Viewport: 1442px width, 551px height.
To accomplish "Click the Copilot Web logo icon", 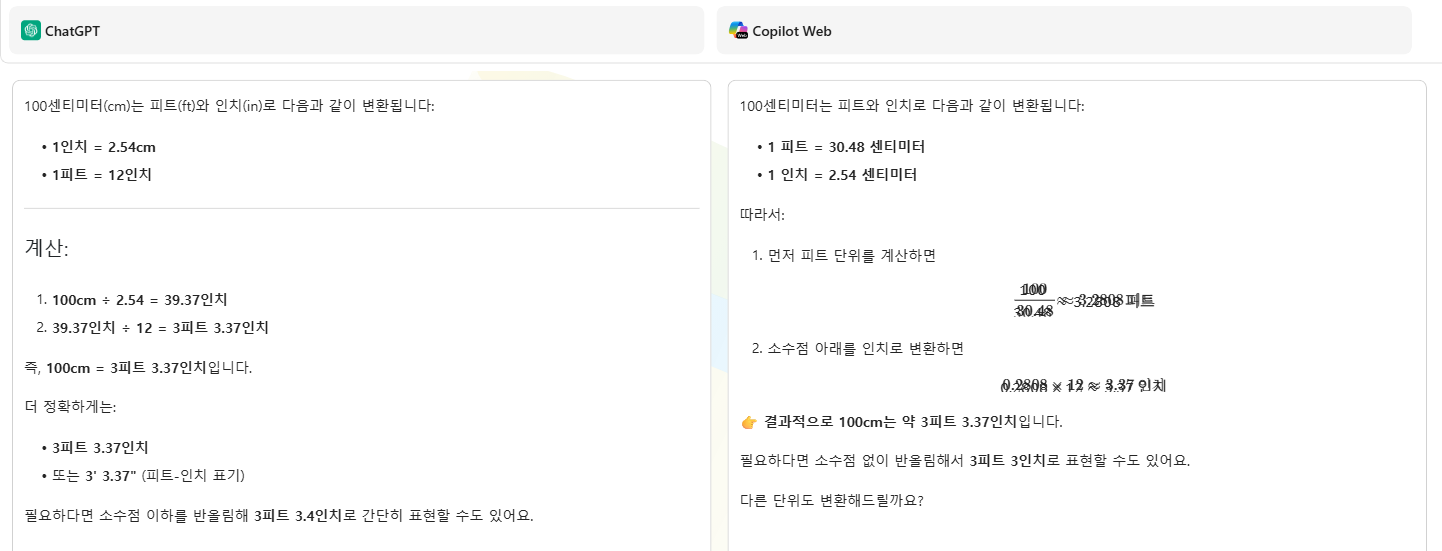I will 738,30.
